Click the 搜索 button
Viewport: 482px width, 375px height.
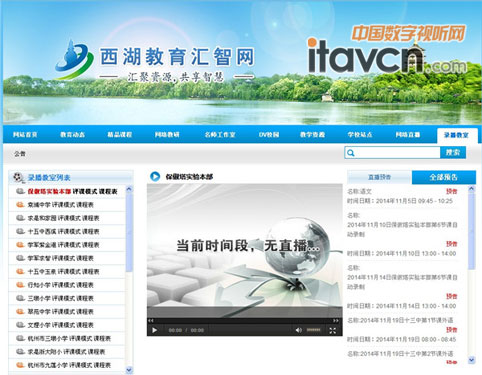[453, 152]
